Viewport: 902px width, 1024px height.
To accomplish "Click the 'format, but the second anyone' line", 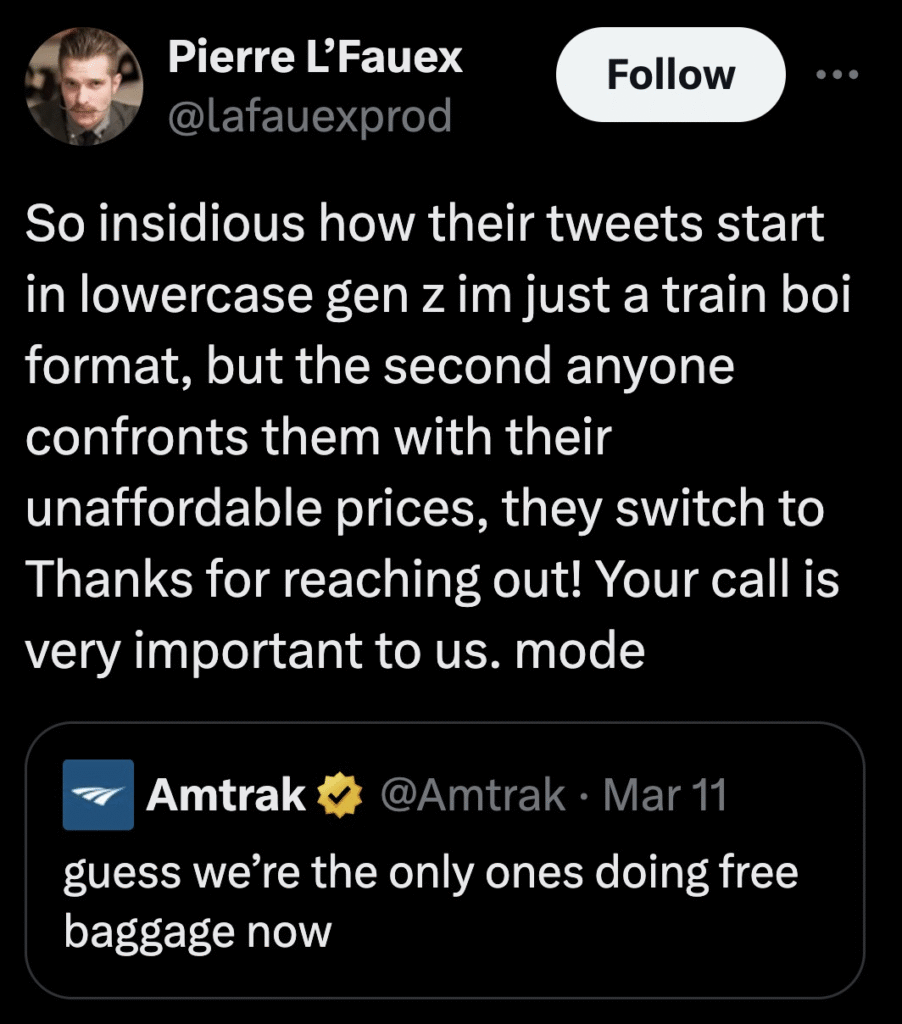I will tap(380, 368).
